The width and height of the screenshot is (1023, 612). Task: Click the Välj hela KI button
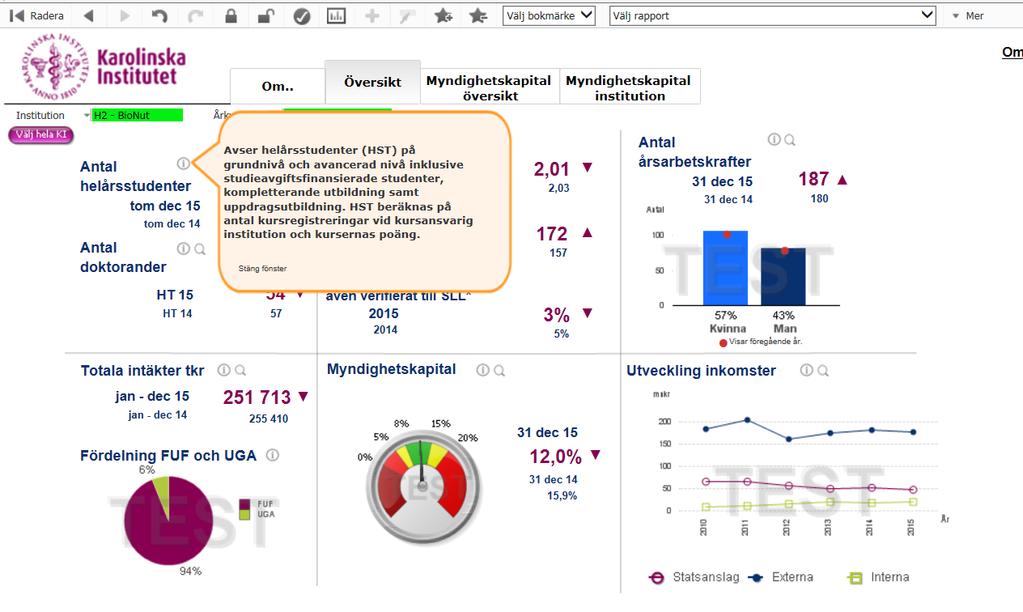[41, 134]
